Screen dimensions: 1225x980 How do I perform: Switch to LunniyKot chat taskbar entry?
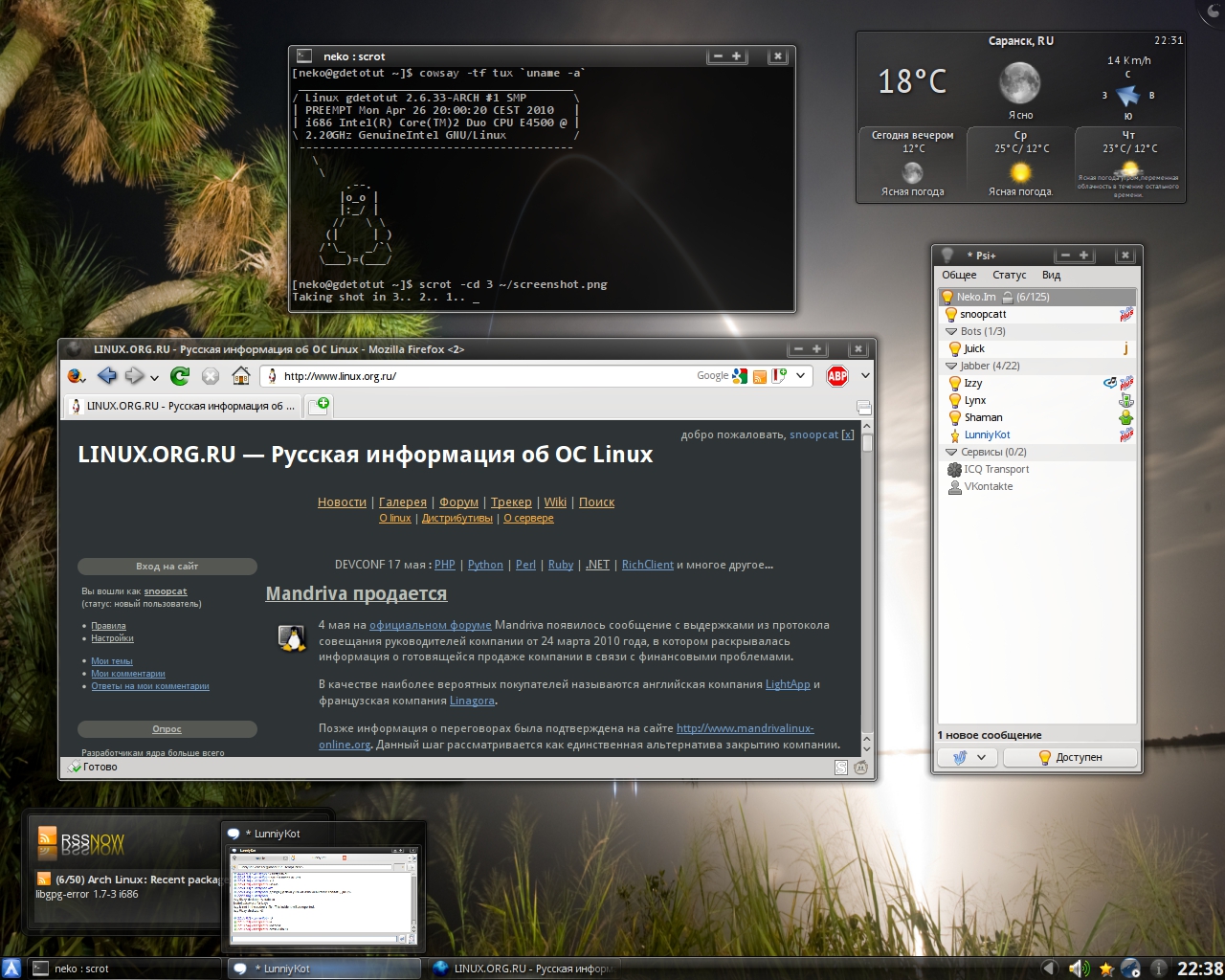(x=323, y=969)
